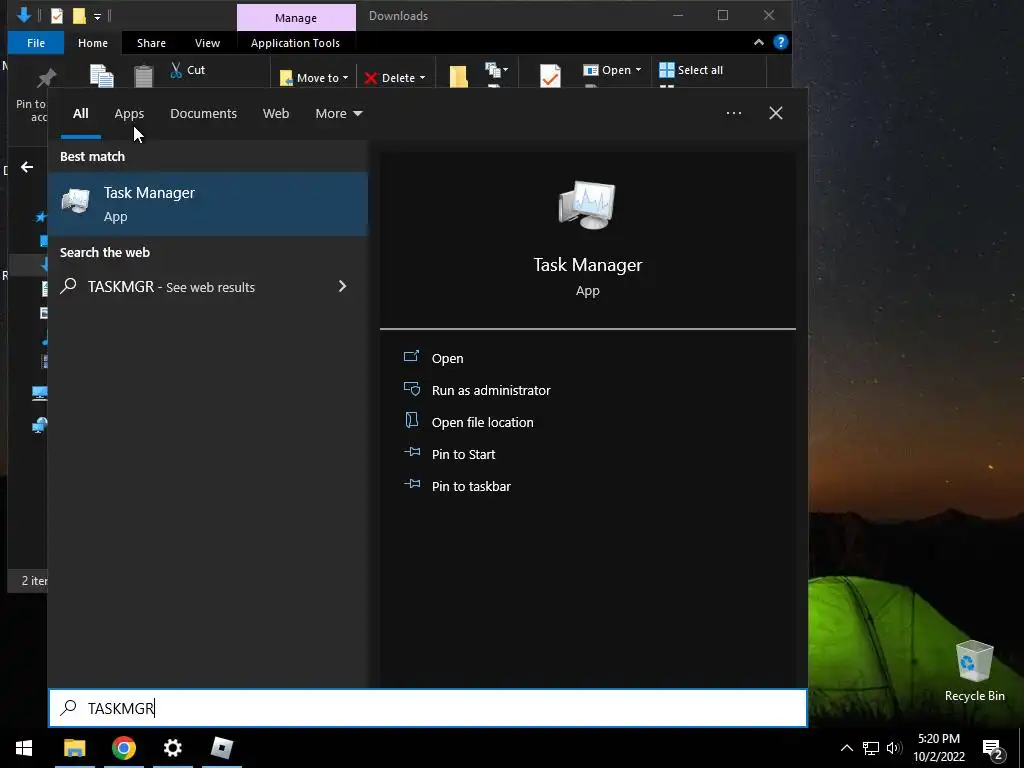Click Select all in Explorer ribbon

pos(691,70)
